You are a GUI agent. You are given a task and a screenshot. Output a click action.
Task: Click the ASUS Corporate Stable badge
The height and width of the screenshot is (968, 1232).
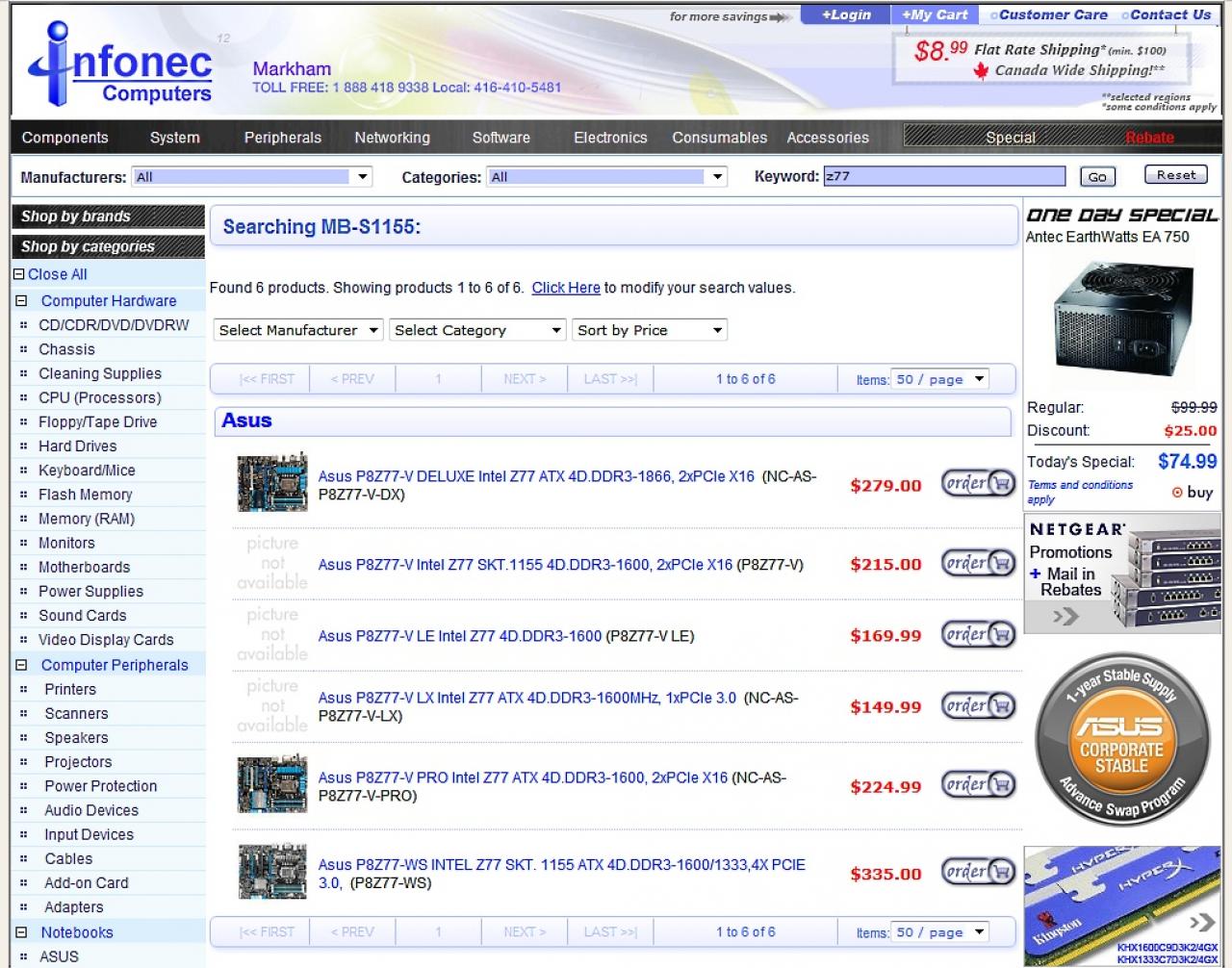point(1122,740)
